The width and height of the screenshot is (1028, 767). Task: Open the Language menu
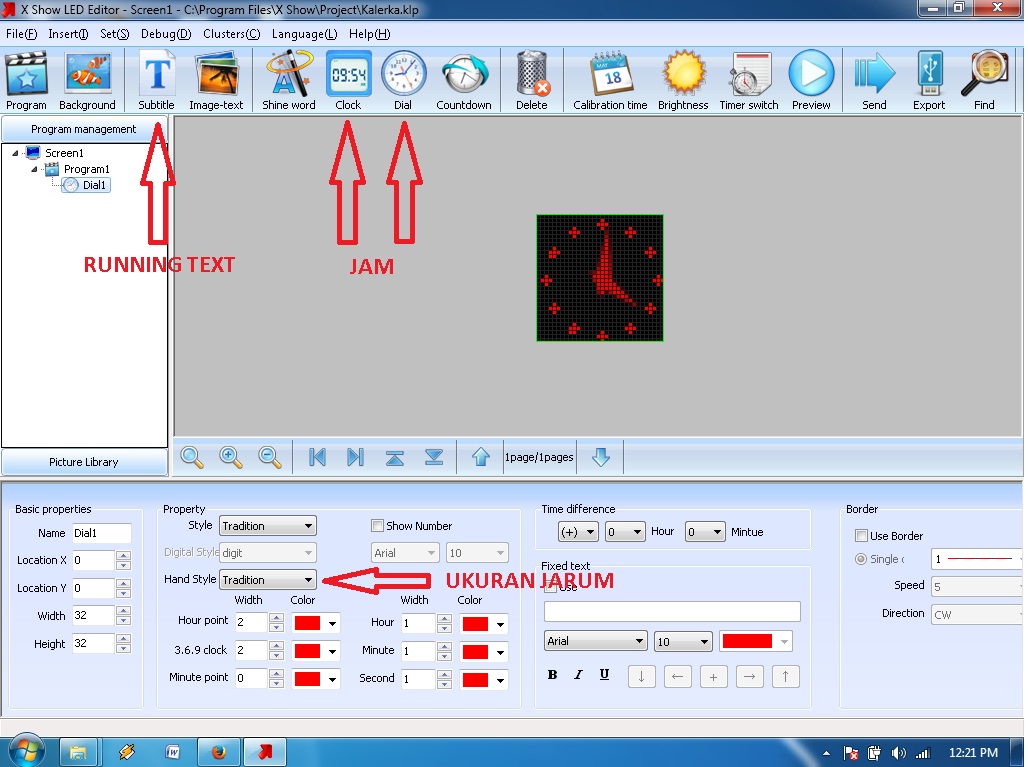tap(304, 33)
